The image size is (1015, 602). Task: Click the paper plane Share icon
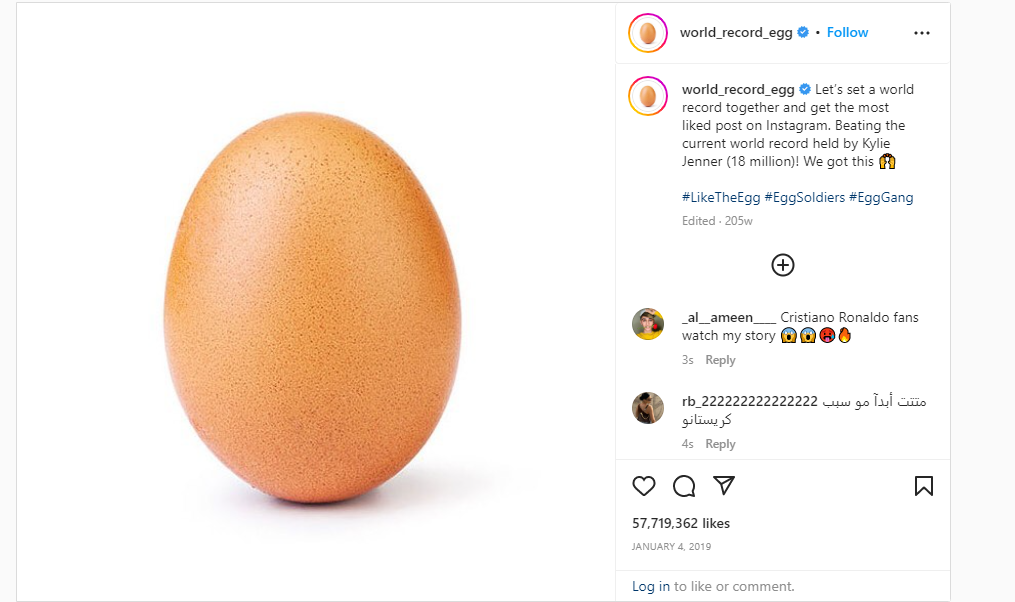(x=724, y=485)
